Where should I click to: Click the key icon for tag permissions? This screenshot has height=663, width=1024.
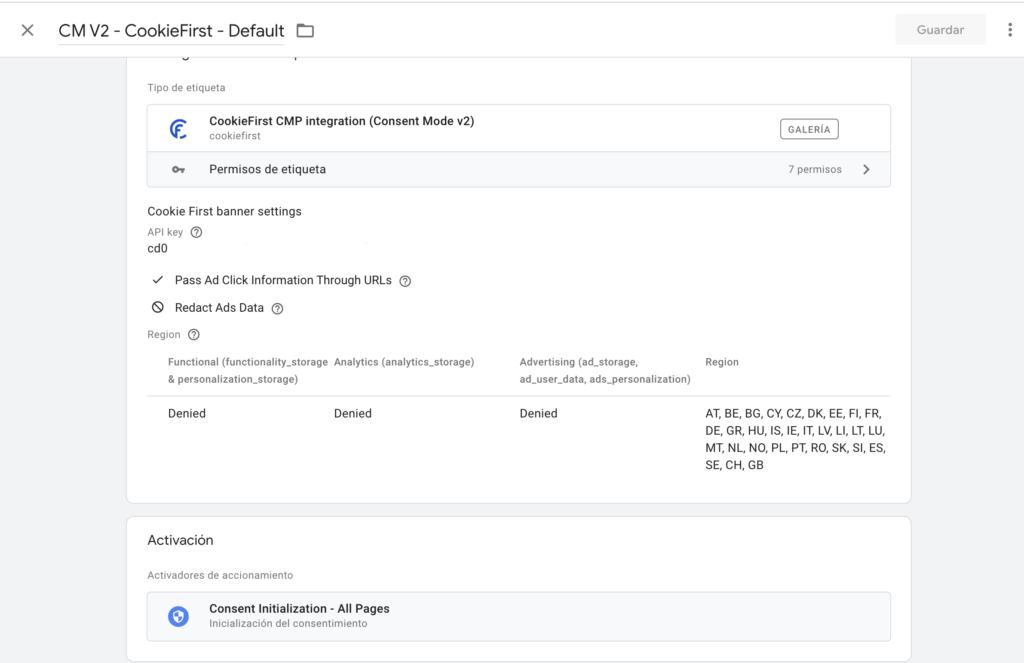178,170
